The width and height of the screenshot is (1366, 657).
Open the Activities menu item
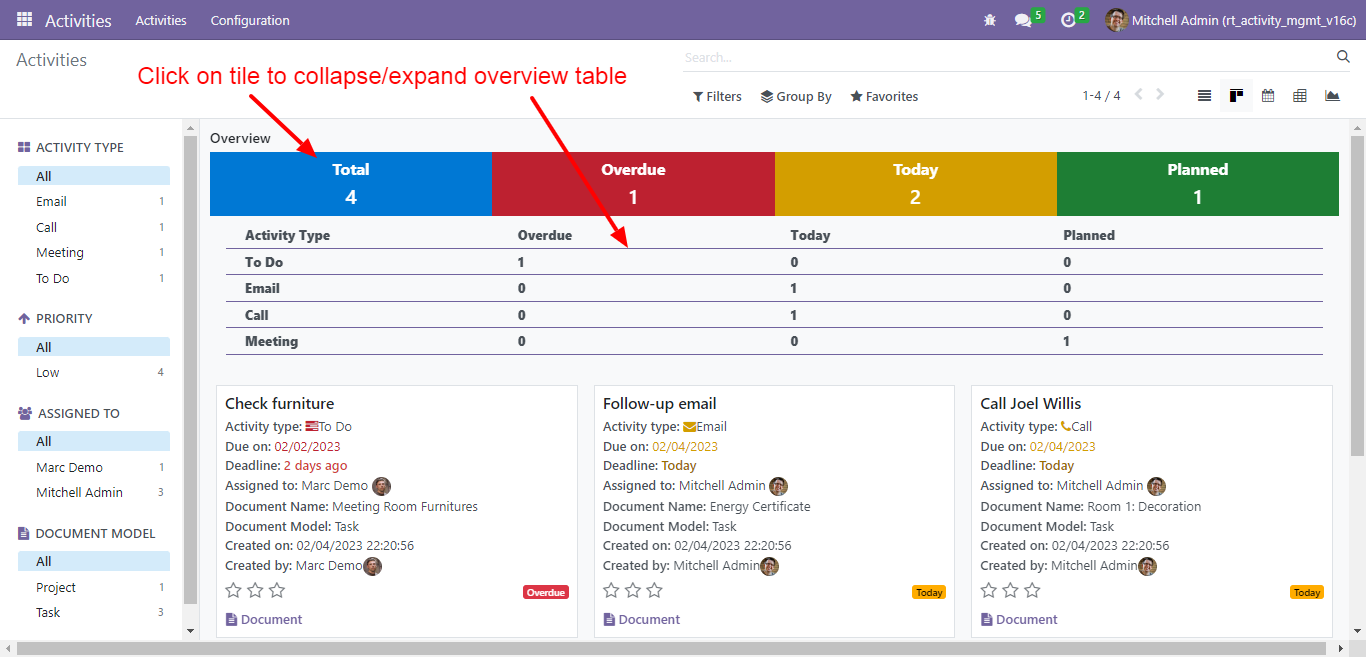click(161, 20)
